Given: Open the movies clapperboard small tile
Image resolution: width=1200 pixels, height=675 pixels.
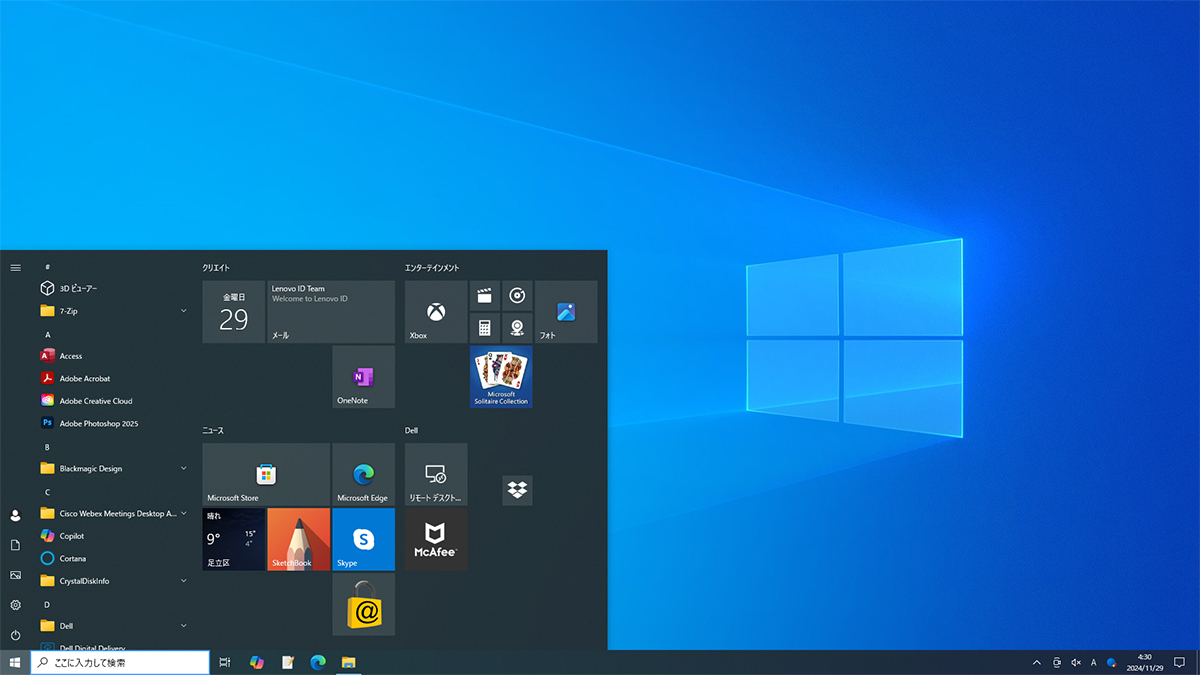Looking at the screenshot, I should click(x=485, y=296).
